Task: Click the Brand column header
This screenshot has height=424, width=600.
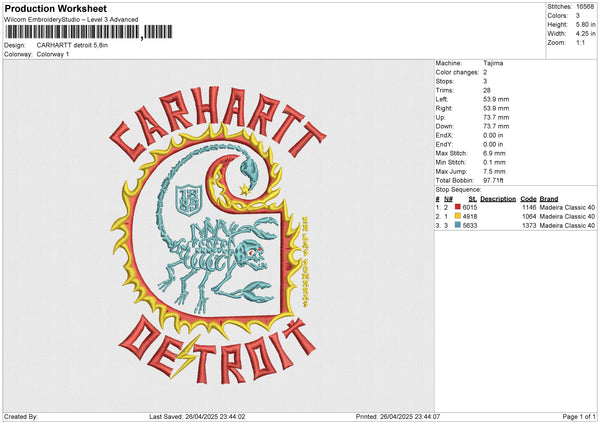Action: (549, 198)
